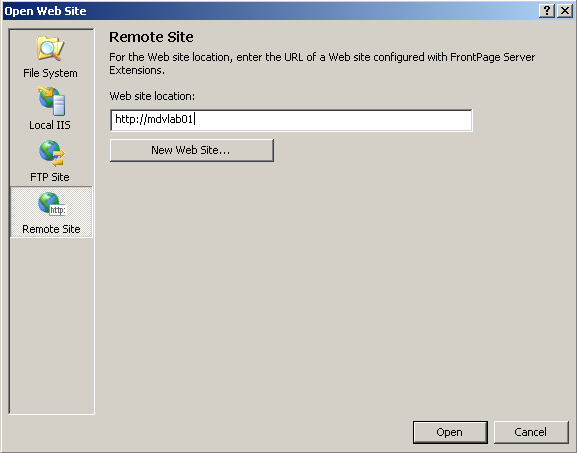Select the Remote Site http globe icon

(x=52, y=205)
